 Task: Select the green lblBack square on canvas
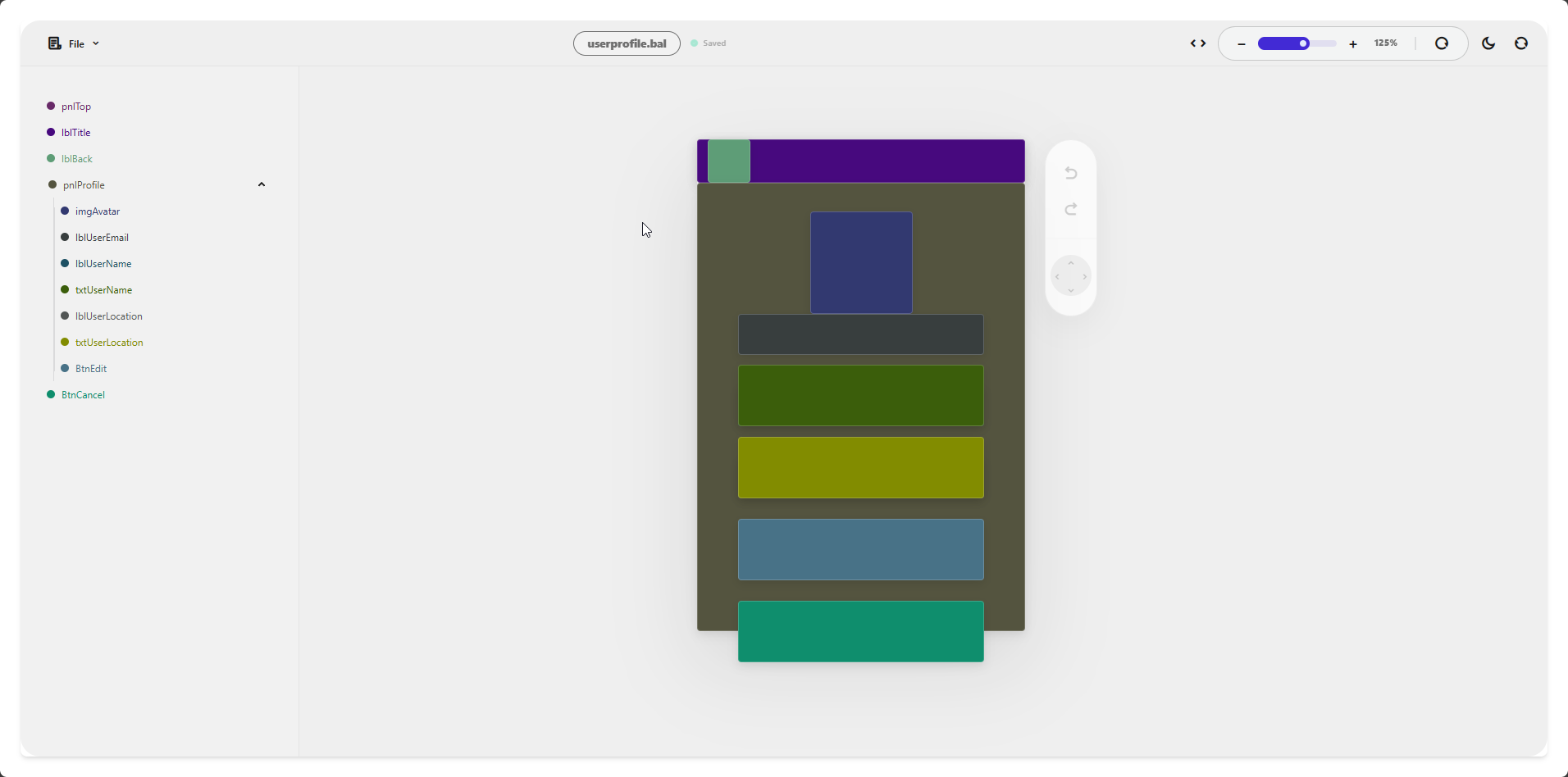[729, 161]
